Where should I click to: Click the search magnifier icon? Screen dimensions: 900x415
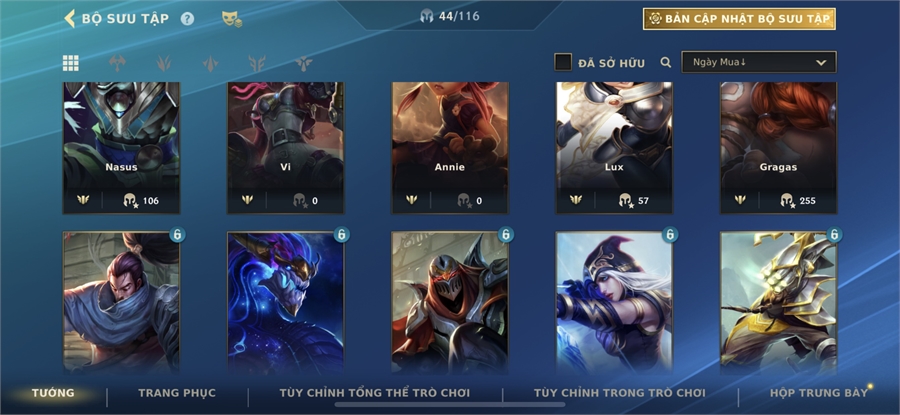pyautogui.click(x=666, y=62)
